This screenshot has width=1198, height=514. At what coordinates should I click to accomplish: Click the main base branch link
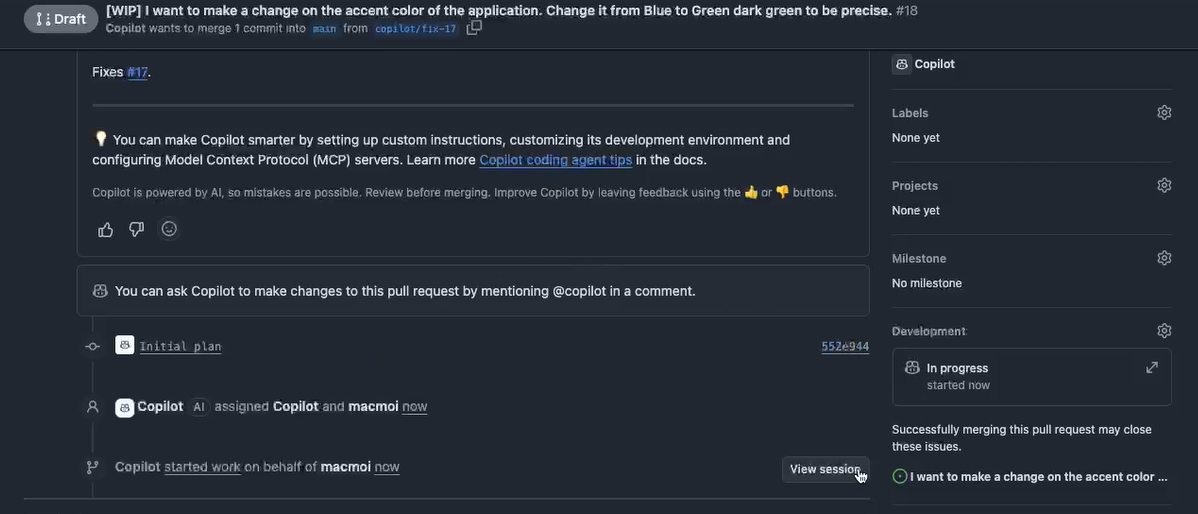point(324,29)
